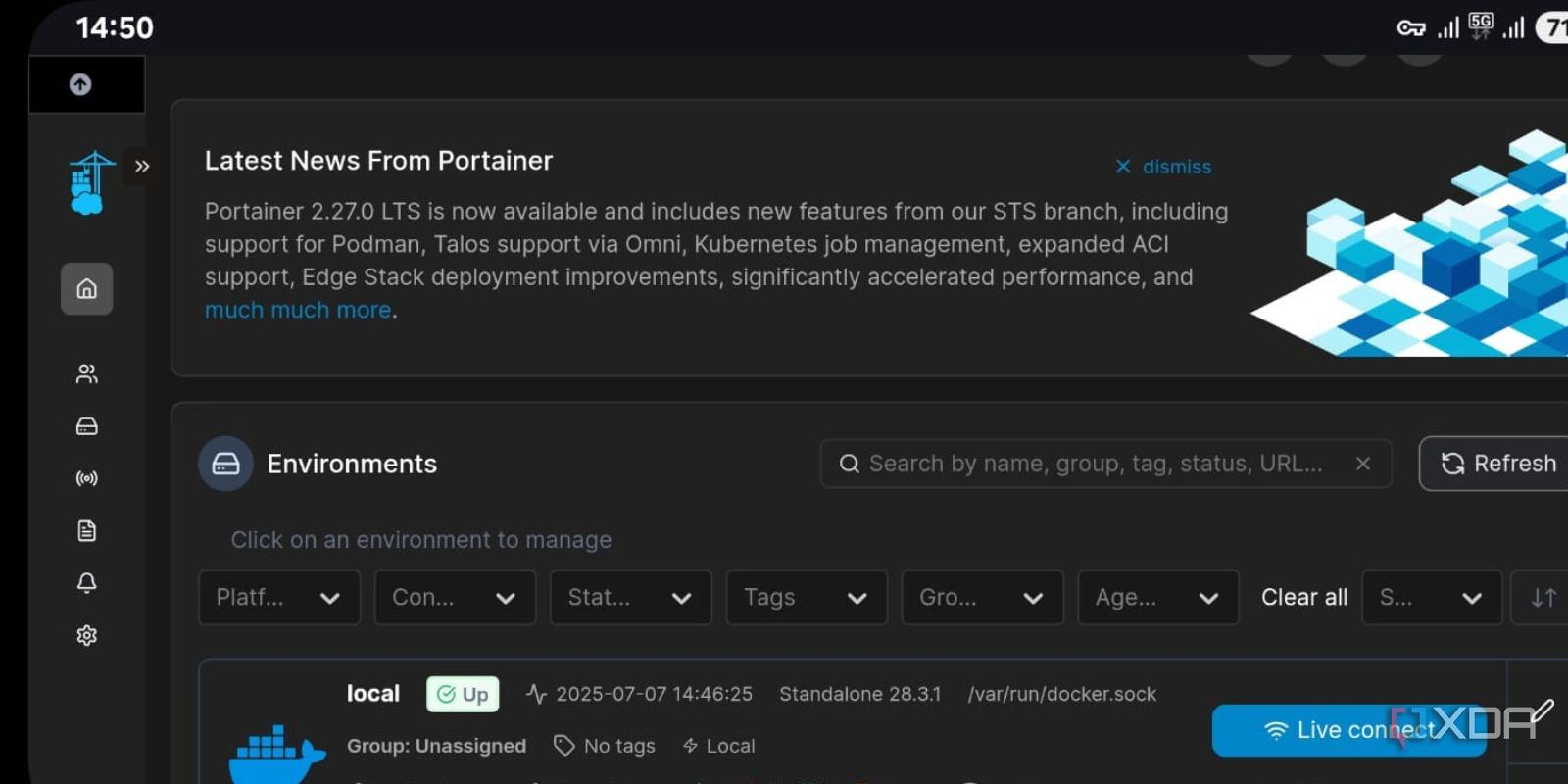
Task: Click the Standalone 28.3.1 label
Action: click(x=859, y=694)
